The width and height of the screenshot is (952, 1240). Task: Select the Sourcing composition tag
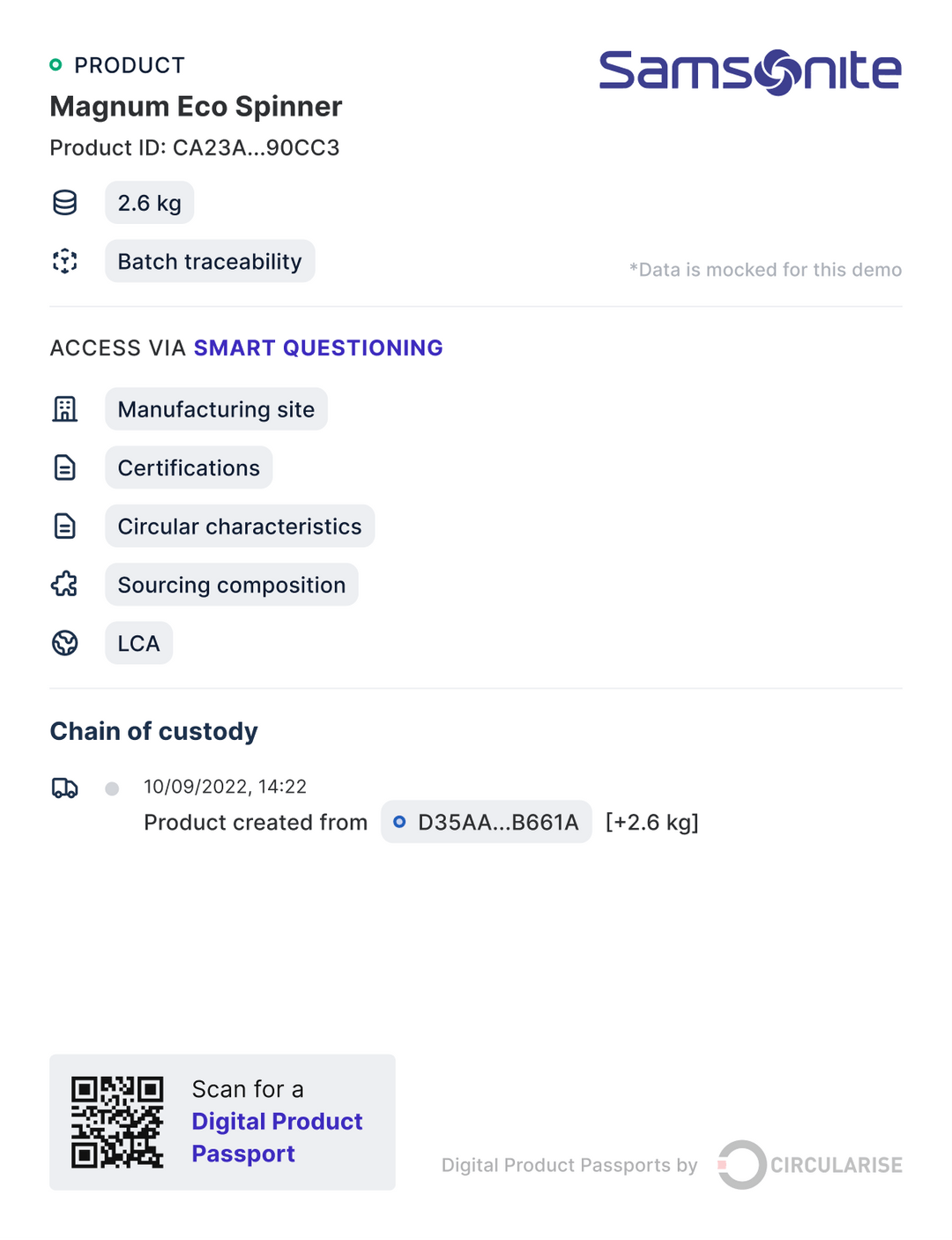pos(231,585)
